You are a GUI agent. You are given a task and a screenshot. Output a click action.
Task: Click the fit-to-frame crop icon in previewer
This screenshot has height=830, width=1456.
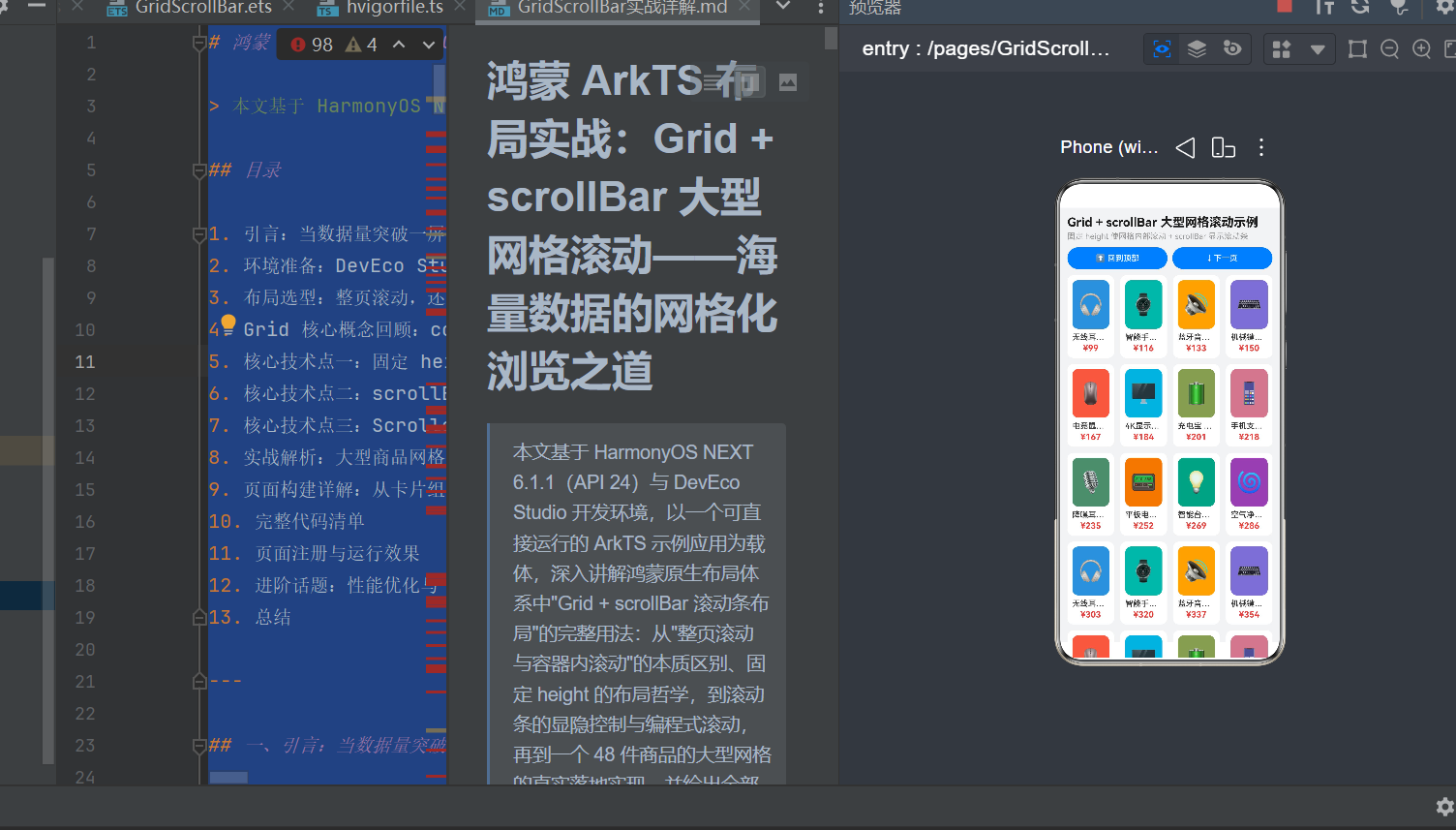(x=1357, y=49)
